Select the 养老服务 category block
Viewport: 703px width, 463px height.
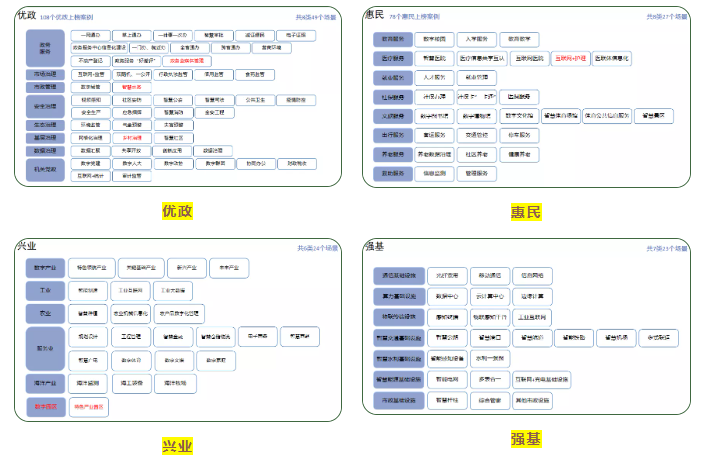coord(394,154)
